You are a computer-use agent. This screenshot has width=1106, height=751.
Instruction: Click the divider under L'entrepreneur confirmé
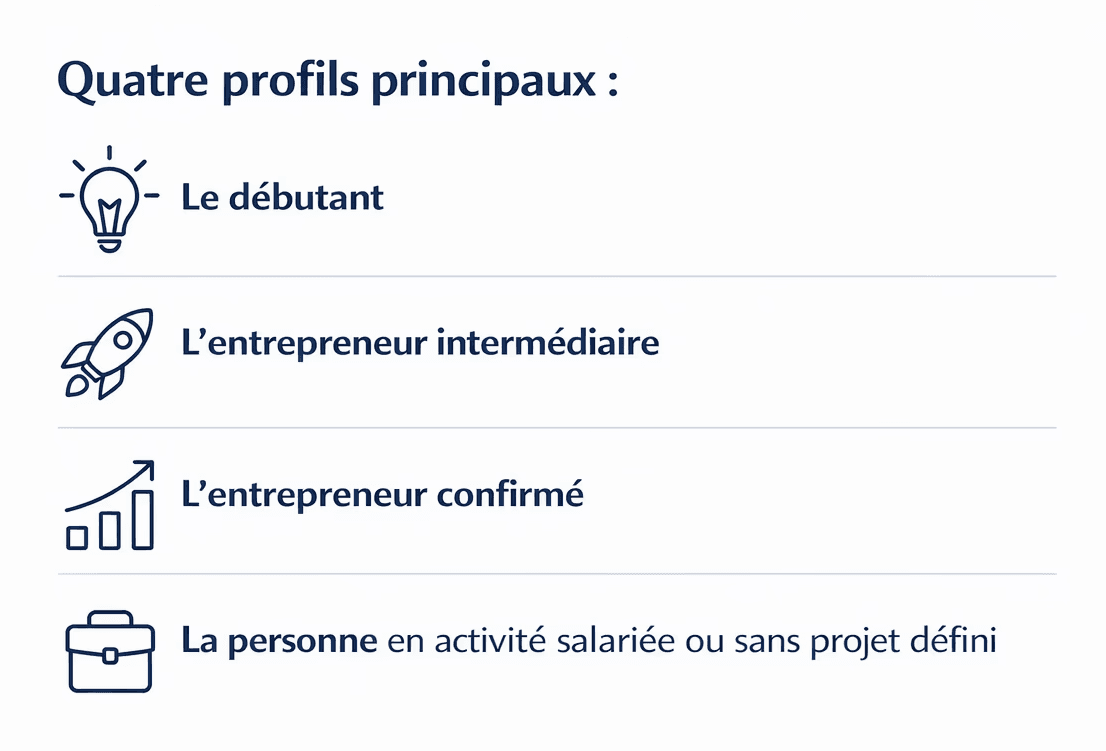click(557, 574)
